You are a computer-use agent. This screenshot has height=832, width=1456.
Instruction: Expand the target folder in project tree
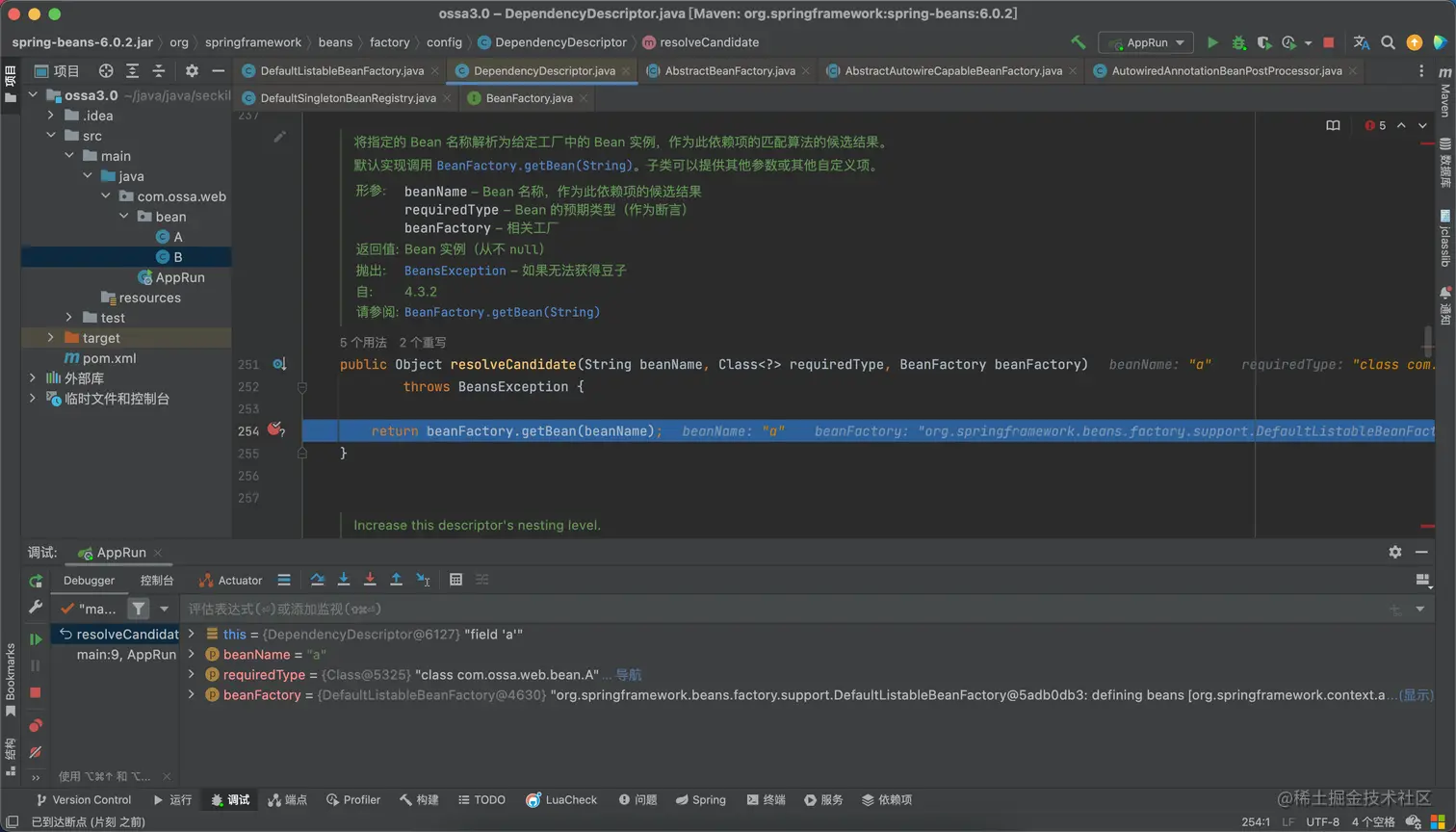click(x=51, y=338)
